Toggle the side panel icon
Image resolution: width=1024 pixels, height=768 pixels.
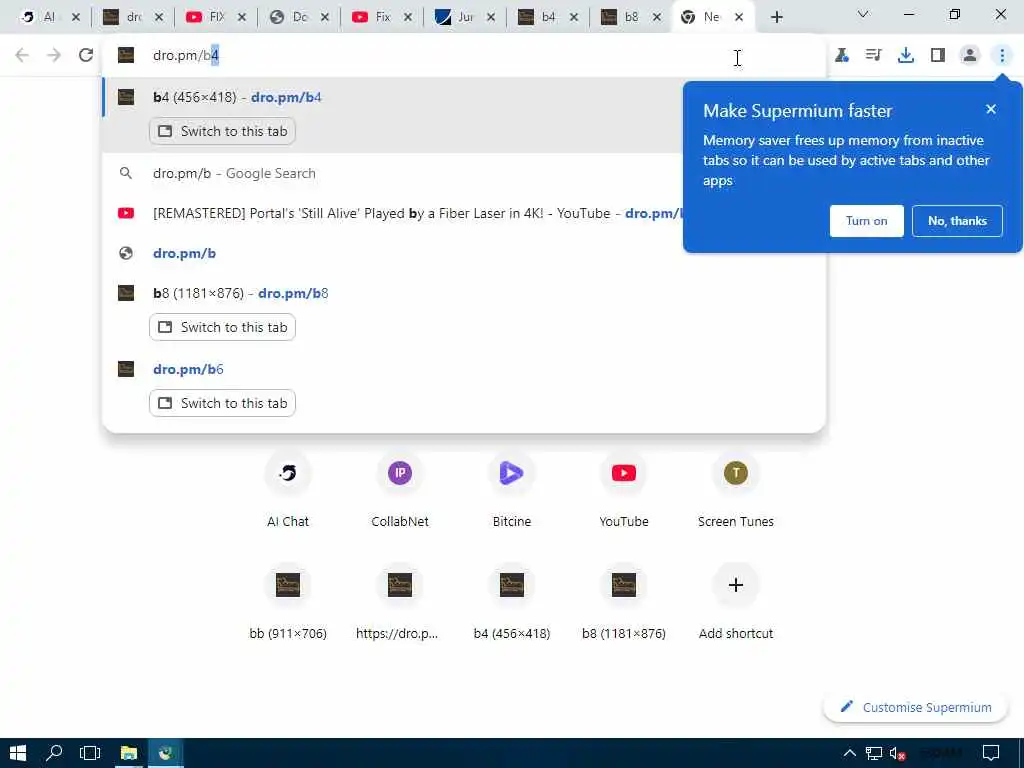[x=938, y=56]
